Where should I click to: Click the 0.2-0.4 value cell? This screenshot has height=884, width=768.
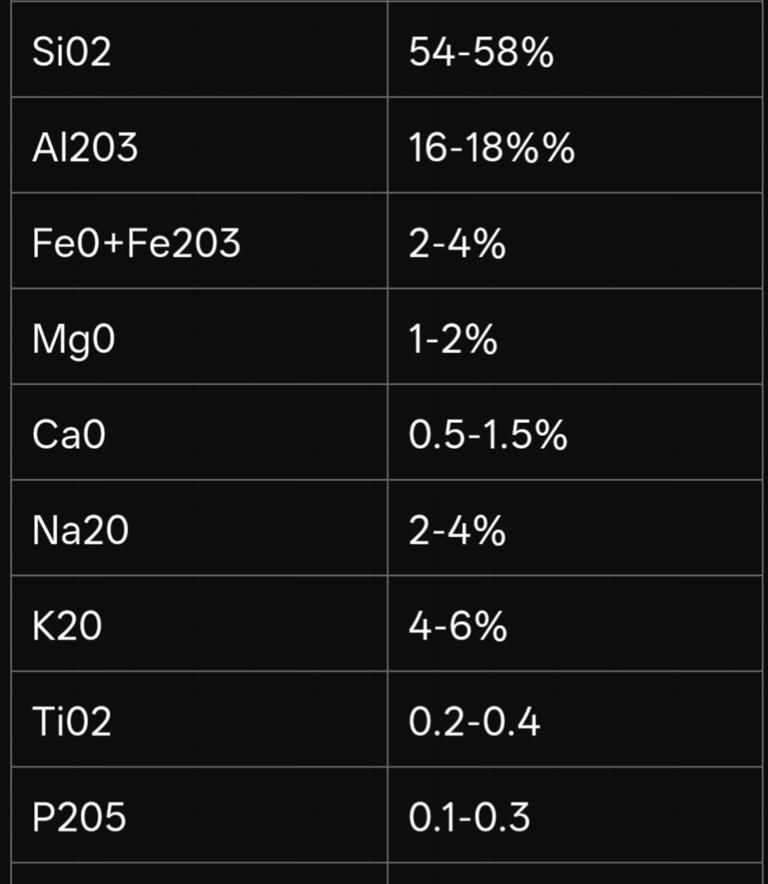click(x=575, y=719)
